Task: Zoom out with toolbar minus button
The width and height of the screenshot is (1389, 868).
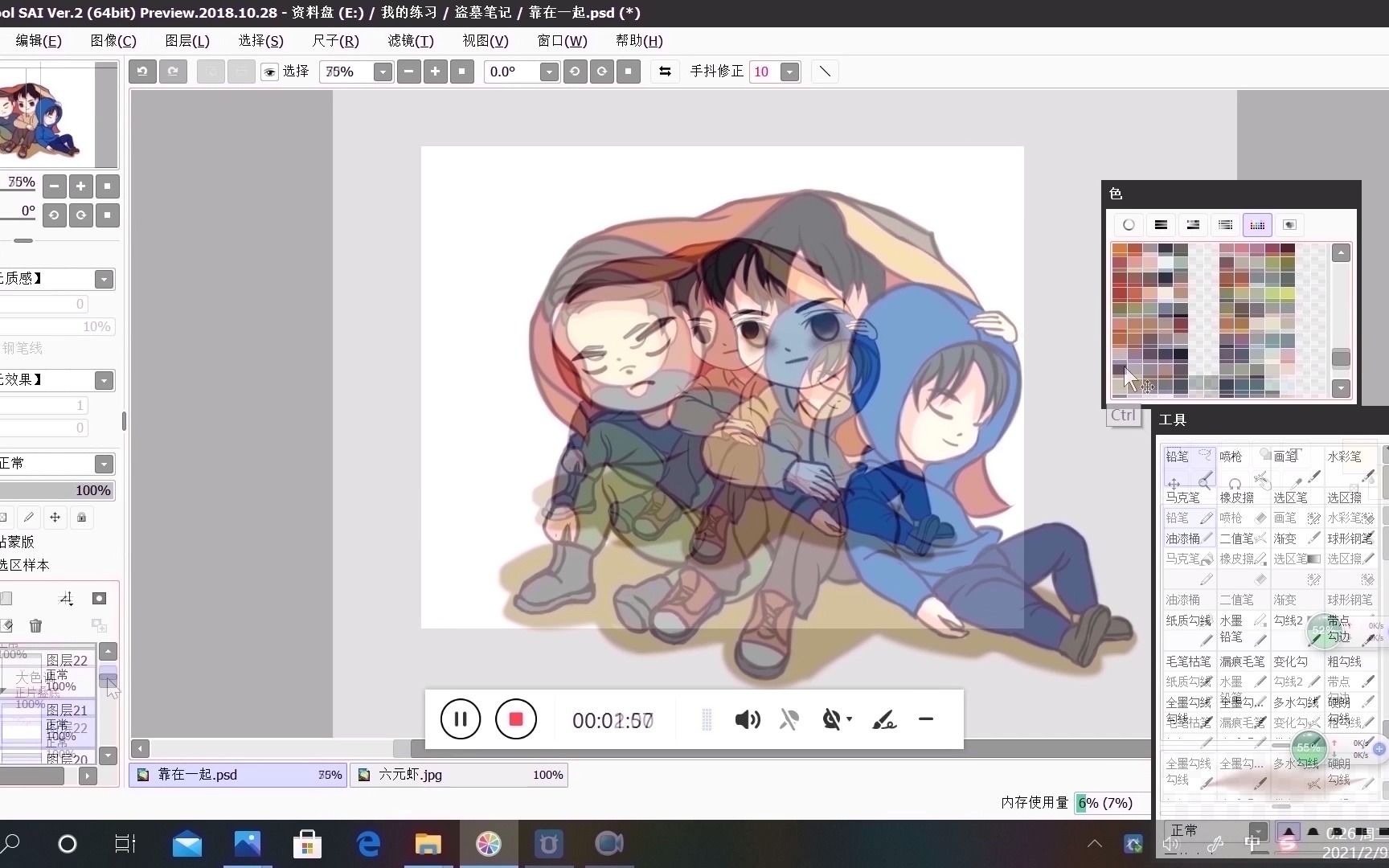Action: coord(409,72)
